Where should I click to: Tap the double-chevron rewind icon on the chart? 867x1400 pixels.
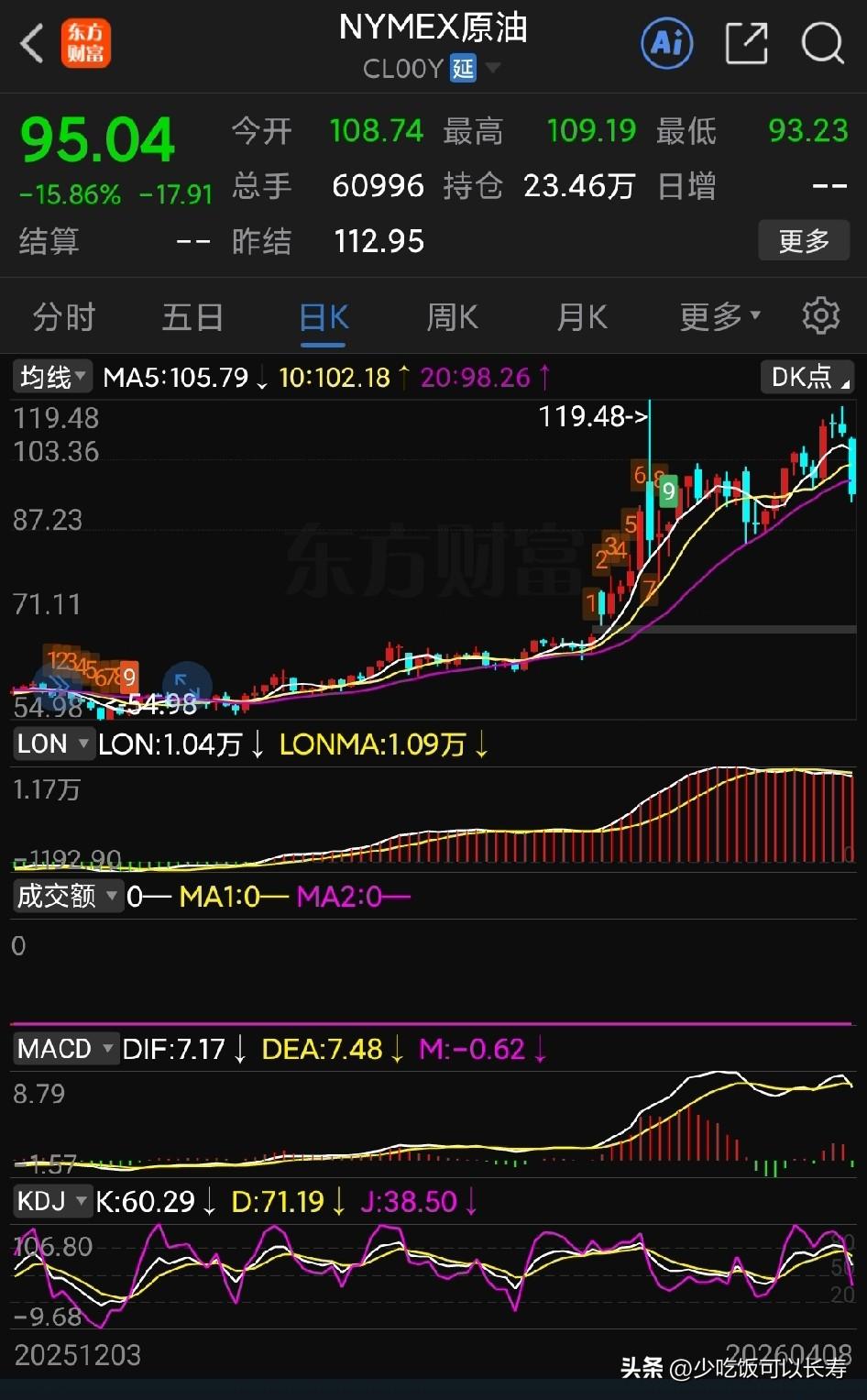tap(57, 685)
